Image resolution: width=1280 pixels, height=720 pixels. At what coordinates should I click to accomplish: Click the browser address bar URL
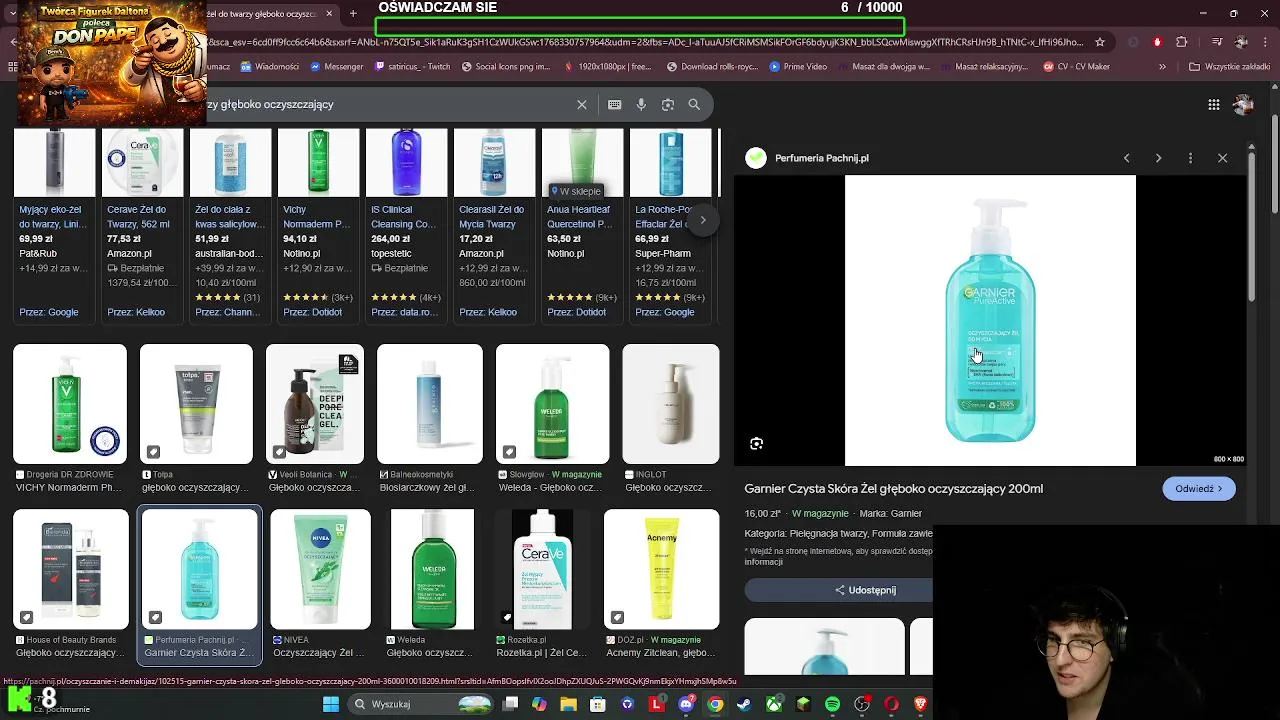click(645, 42)
